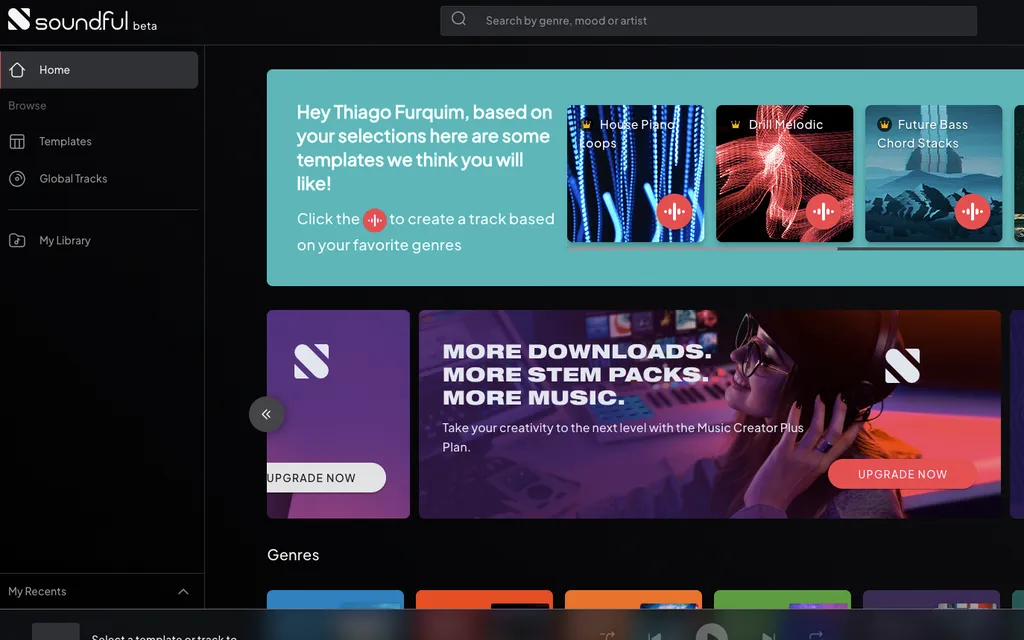
Task: Open Global Tracks from the sidebar
Action: [x=73, y=179]
